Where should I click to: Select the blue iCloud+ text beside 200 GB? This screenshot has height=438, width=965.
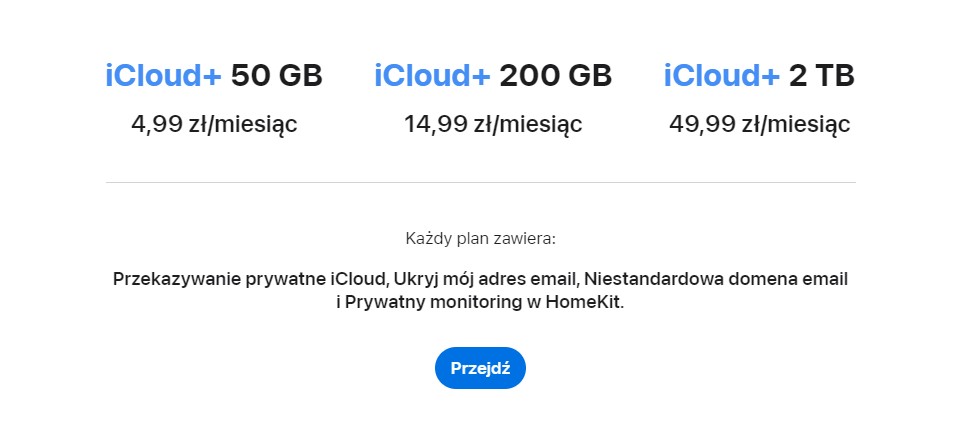[x=432, y=76]
